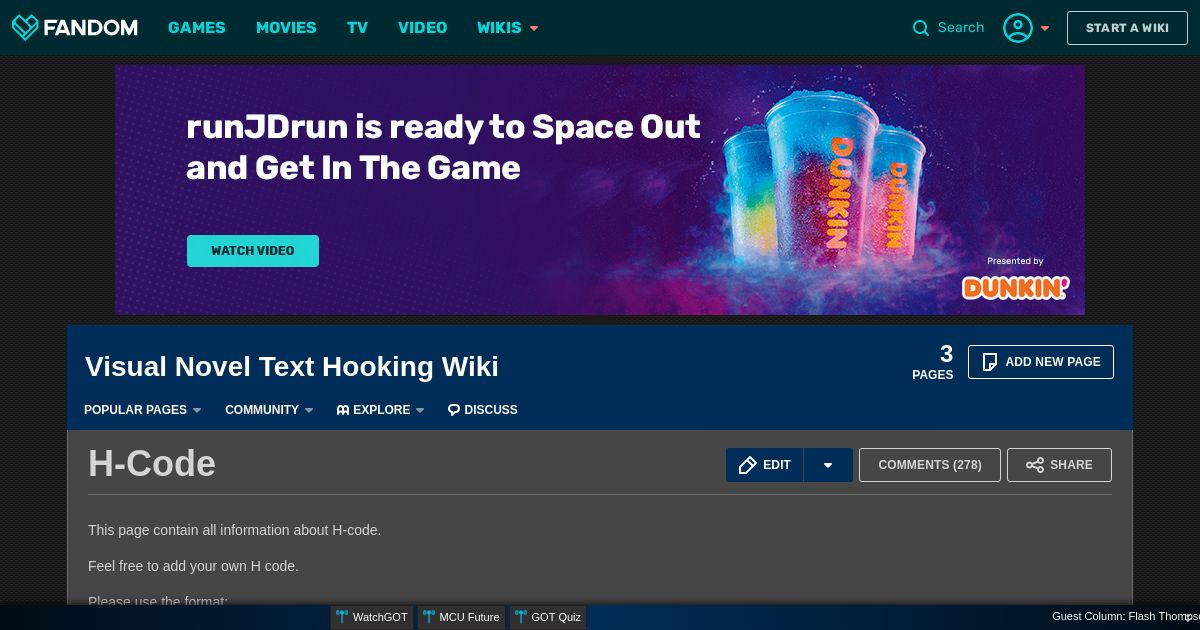1200x630 pixels.
Task: Expand the Explore menu arrow
Action: coord(420,410)
